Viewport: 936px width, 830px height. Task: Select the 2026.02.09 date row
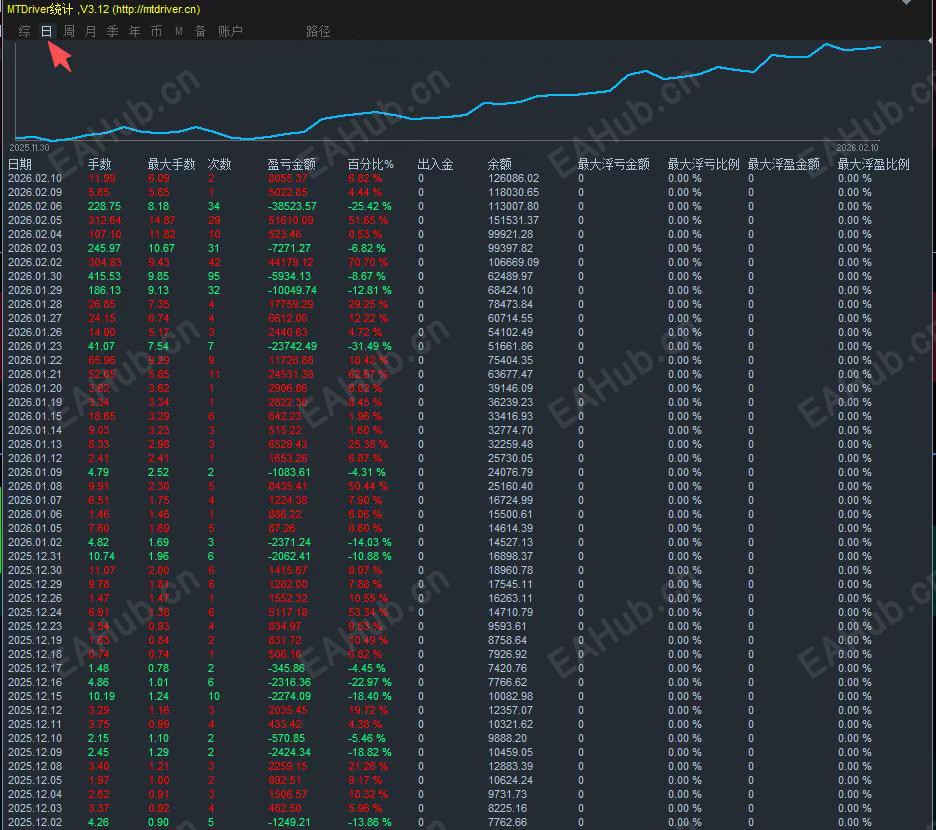35,192
